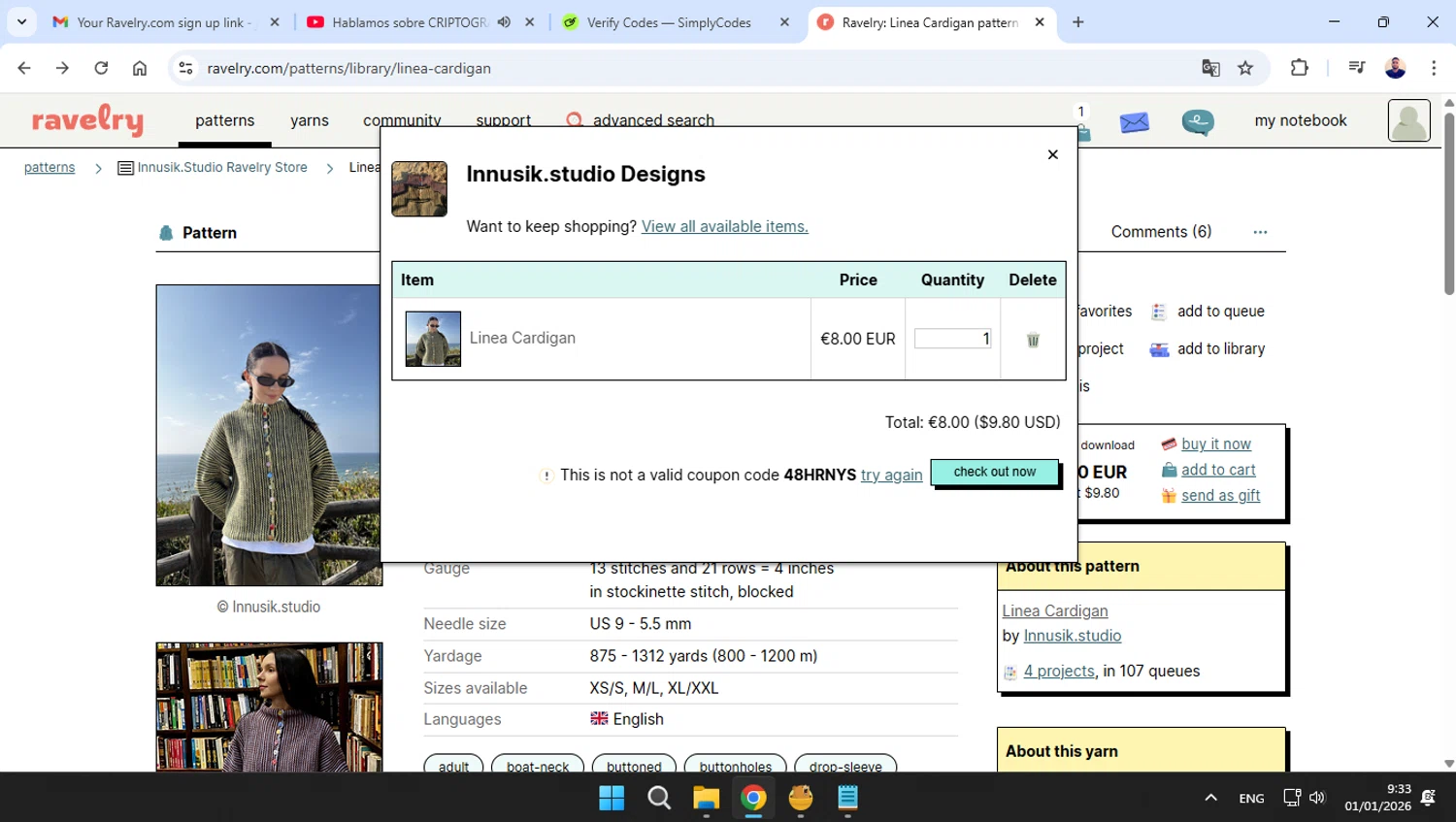The height and width of the screenshot is (822, 1456).
Task: Click the Quantity input field
Action: click(x=952, y=339)
